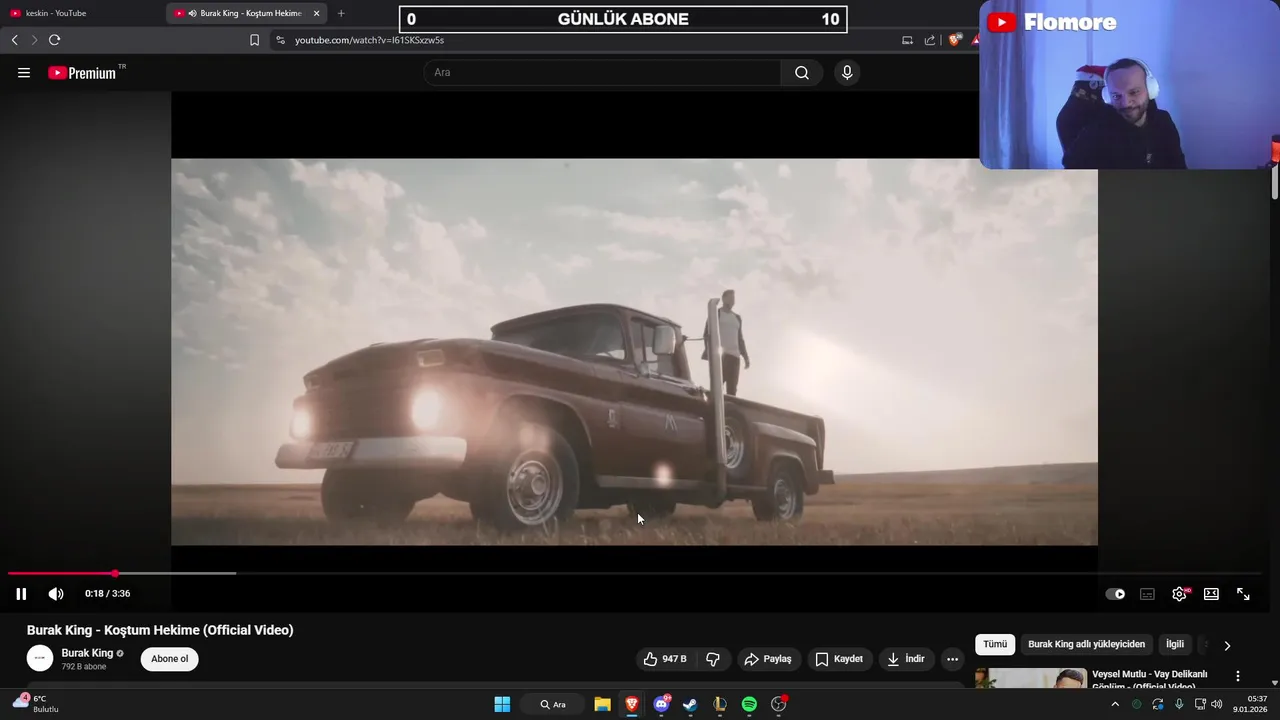Viewport: 1280px width, 720px height.
Task: Share the video via Paylaş button
Action: point(768,659)
